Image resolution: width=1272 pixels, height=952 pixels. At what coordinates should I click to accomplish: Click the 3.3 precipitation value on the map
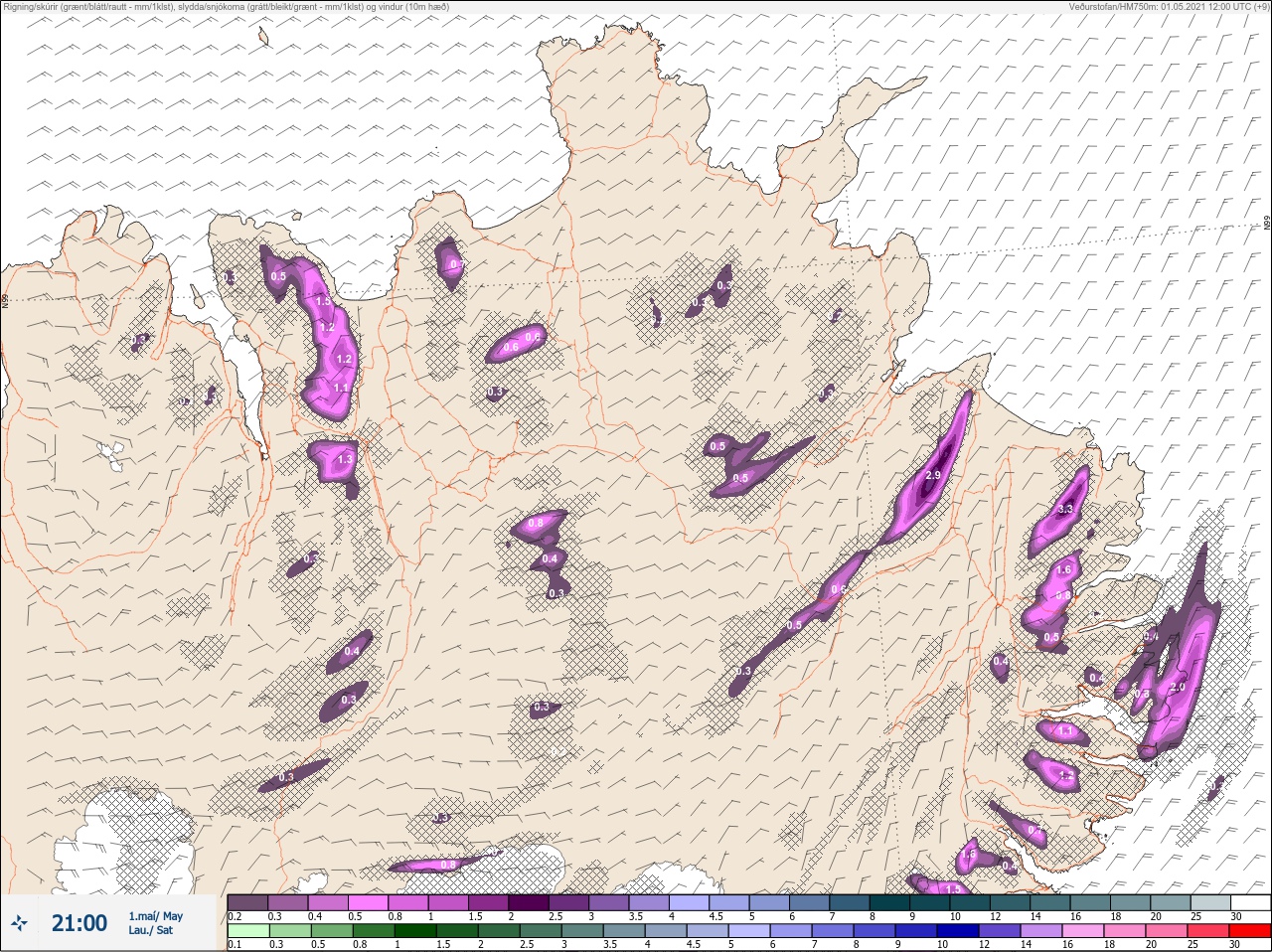click(1066, 509)
